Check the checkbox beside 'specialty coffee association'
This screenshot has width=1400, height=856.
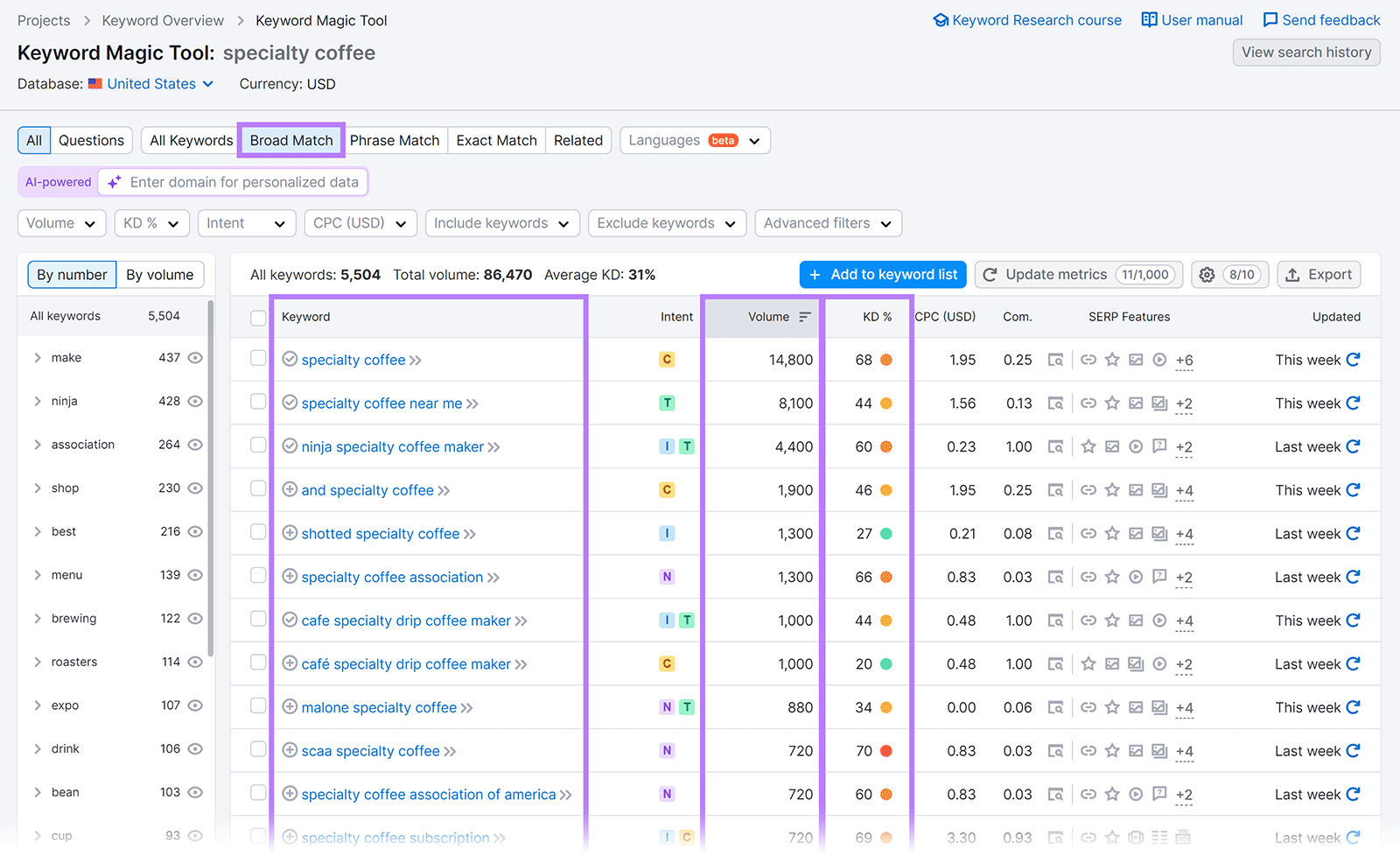(258, 577)
